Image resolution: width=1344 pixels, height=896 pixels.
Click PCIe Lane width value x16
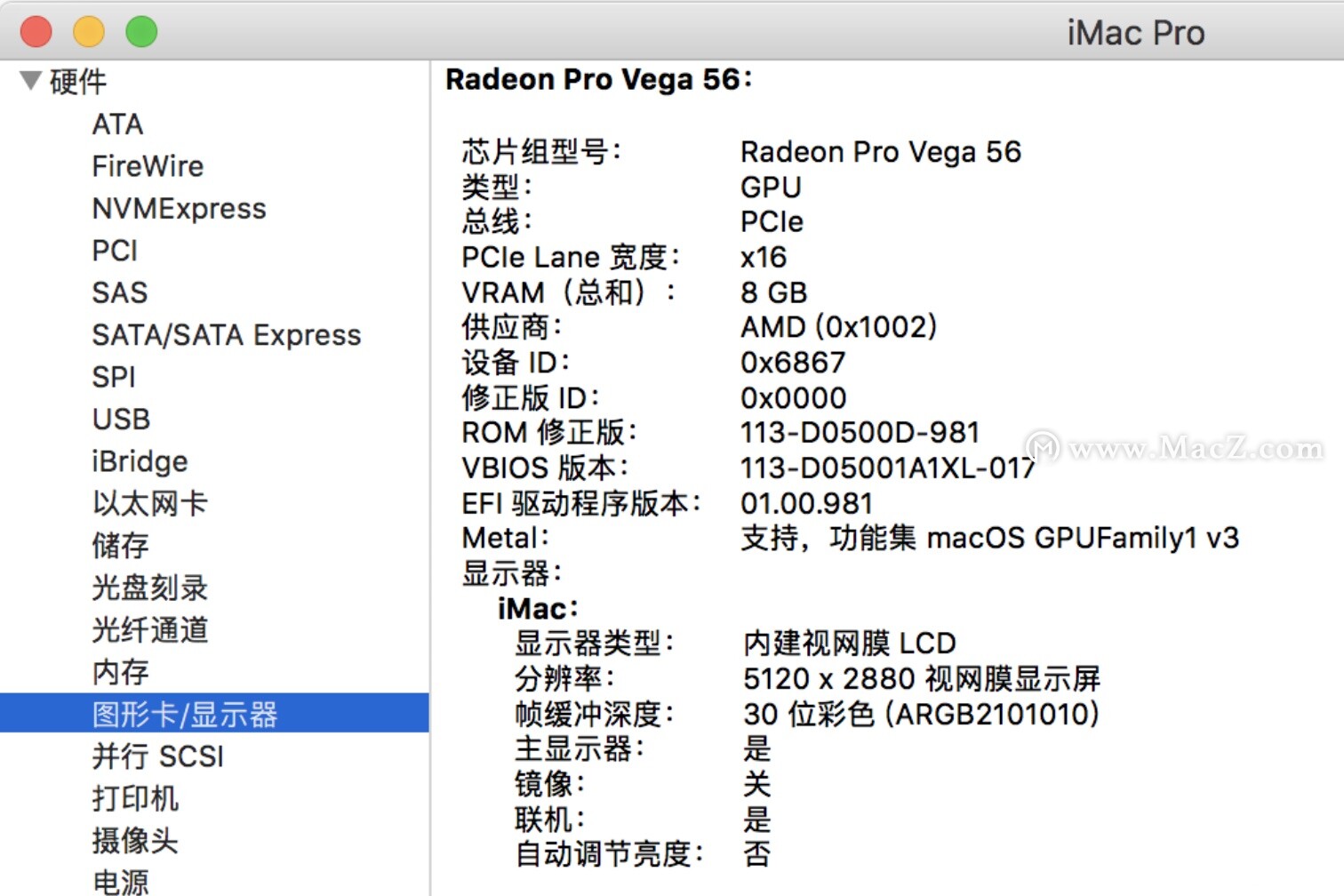[x=764, y=257]
